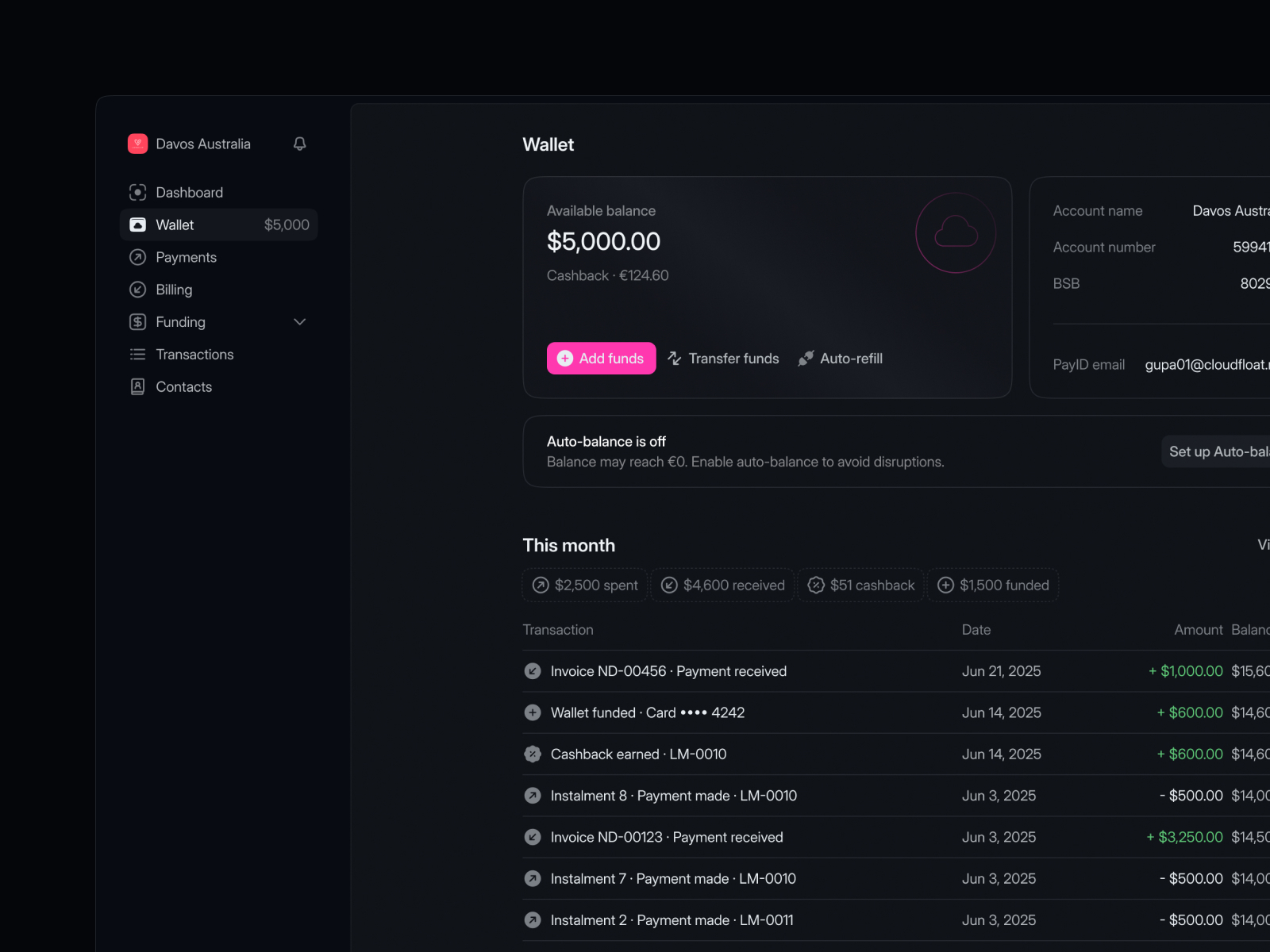Viewport: 1270px width, 952px height.
Task: Click the Contacts icon in sidebar
Action: (x=137, y=386)
